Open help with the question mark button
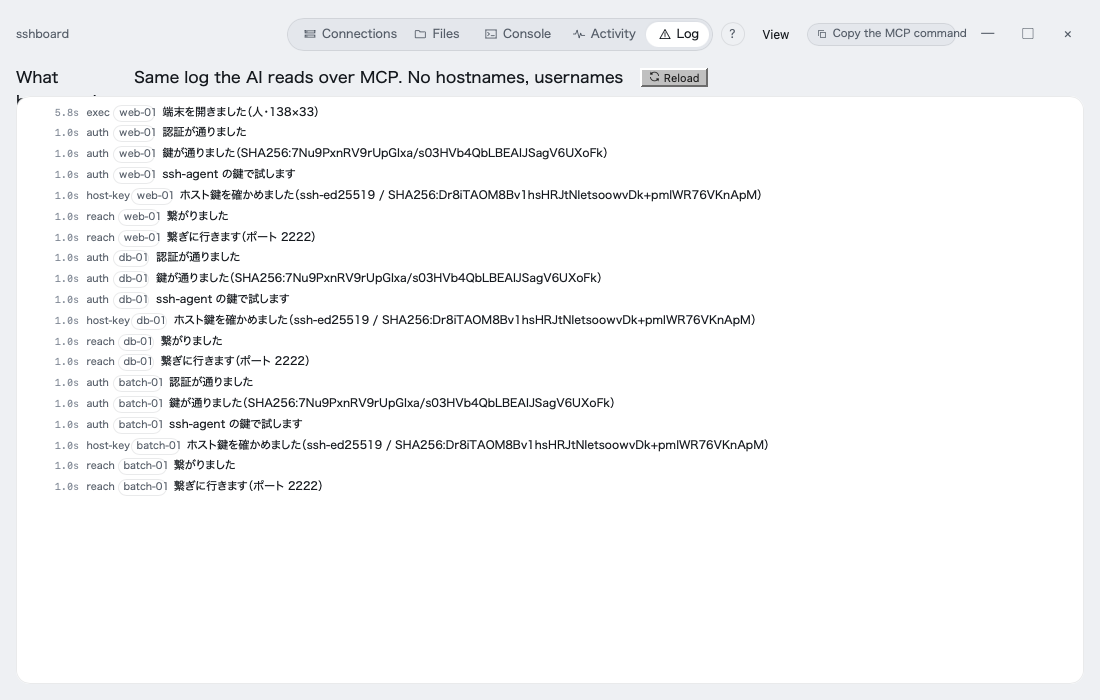The width and height of the screenshot is (1100, 700). coord(732,34)
